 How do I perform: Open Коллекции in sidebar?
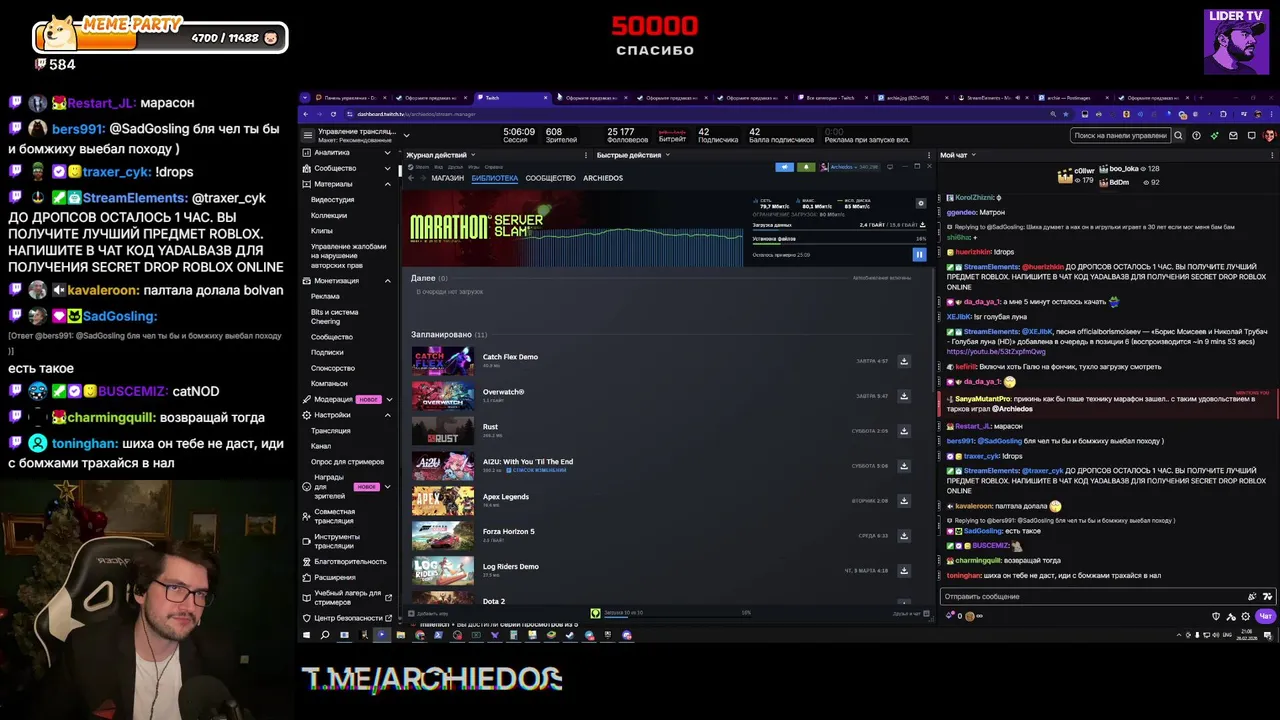pos(329,216)
